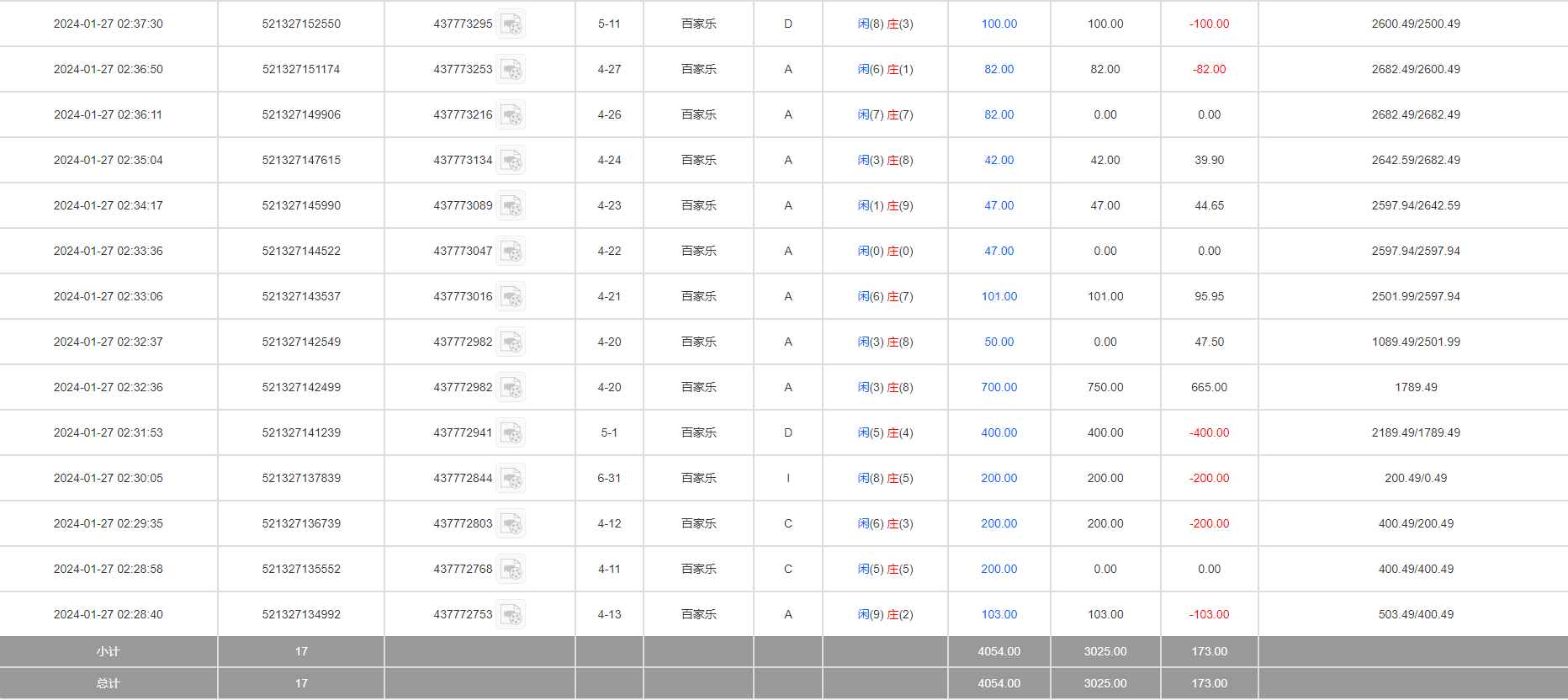Select order number 521327134992
This screenshot has height=700, width=1568.
click(301, 614)
